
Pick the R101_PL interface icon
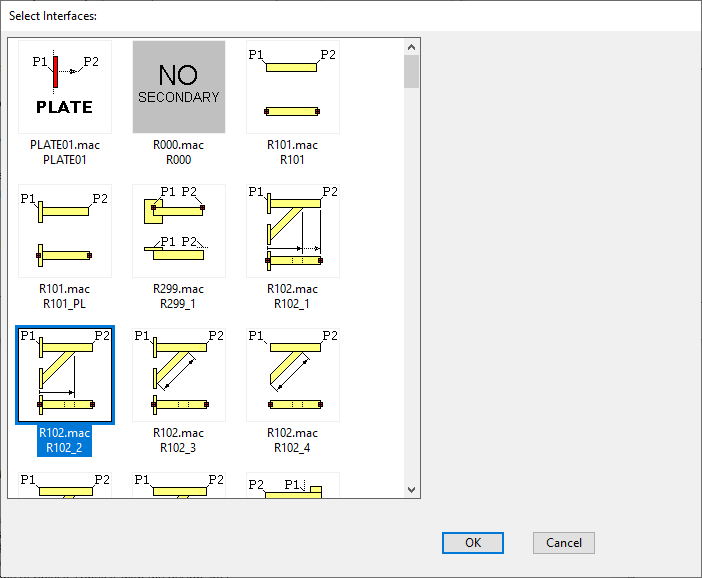tap(64, 231)
